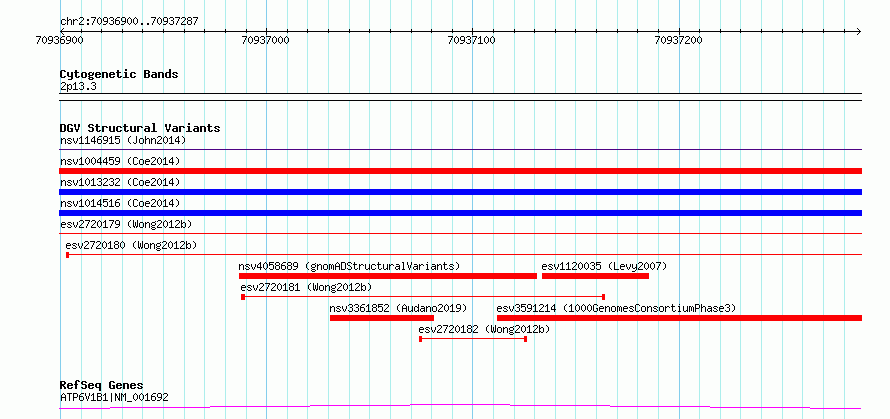Screen dimensions: 890x419
Task: Click the 2p13.3 band label
Action: (x=78, y=86)
